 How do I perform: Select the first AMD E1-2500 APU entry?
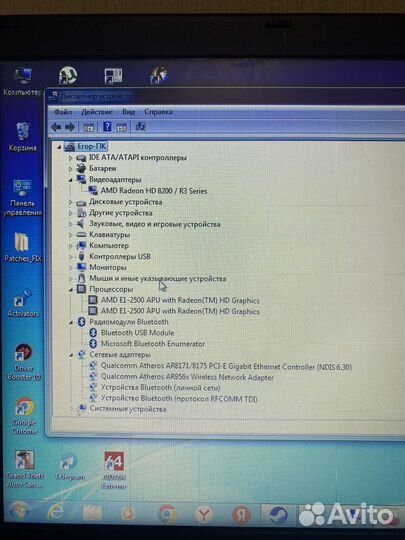coord(180,300)
